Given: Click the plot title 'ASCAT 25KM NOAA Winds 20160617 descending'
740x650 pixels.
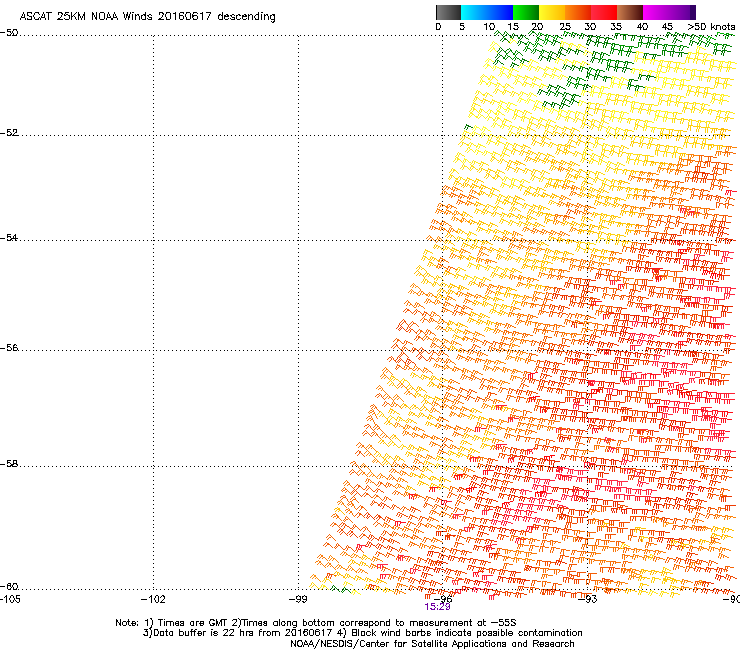Looking at the screenshot, I should [147, 17].
